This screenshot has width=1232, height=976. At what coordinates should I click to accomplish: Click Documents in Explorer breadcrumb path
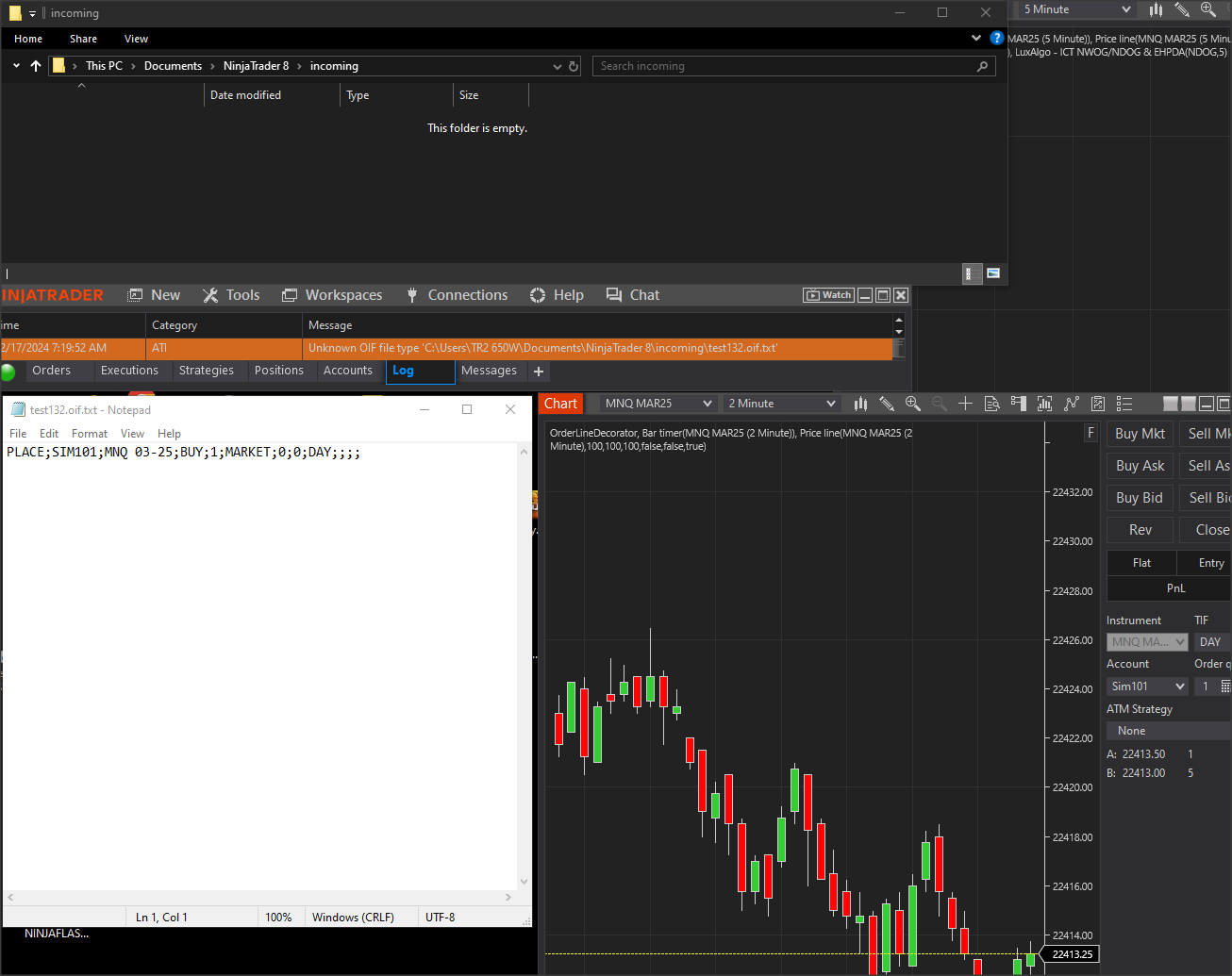pyautogui.click(x=173, y=66)
